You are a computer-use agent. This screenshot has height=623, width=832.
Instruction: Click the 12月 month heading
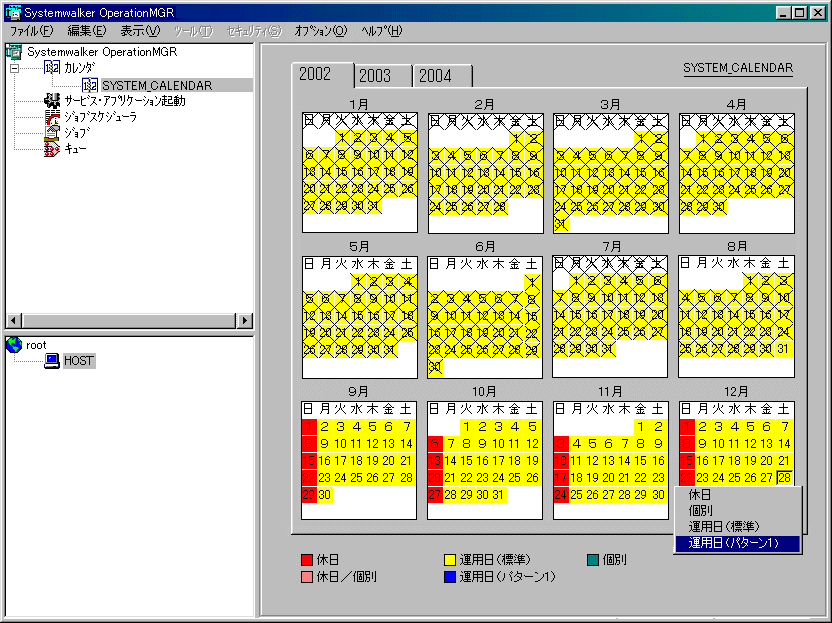pyautogui.click(x=736, y=392)
